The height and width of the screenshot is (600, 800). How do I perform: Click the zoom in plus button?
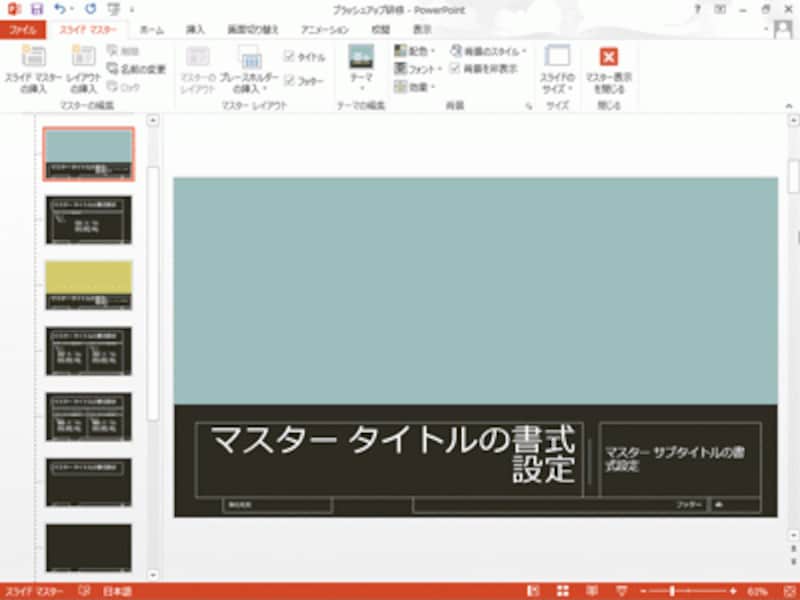click(734, 591)
